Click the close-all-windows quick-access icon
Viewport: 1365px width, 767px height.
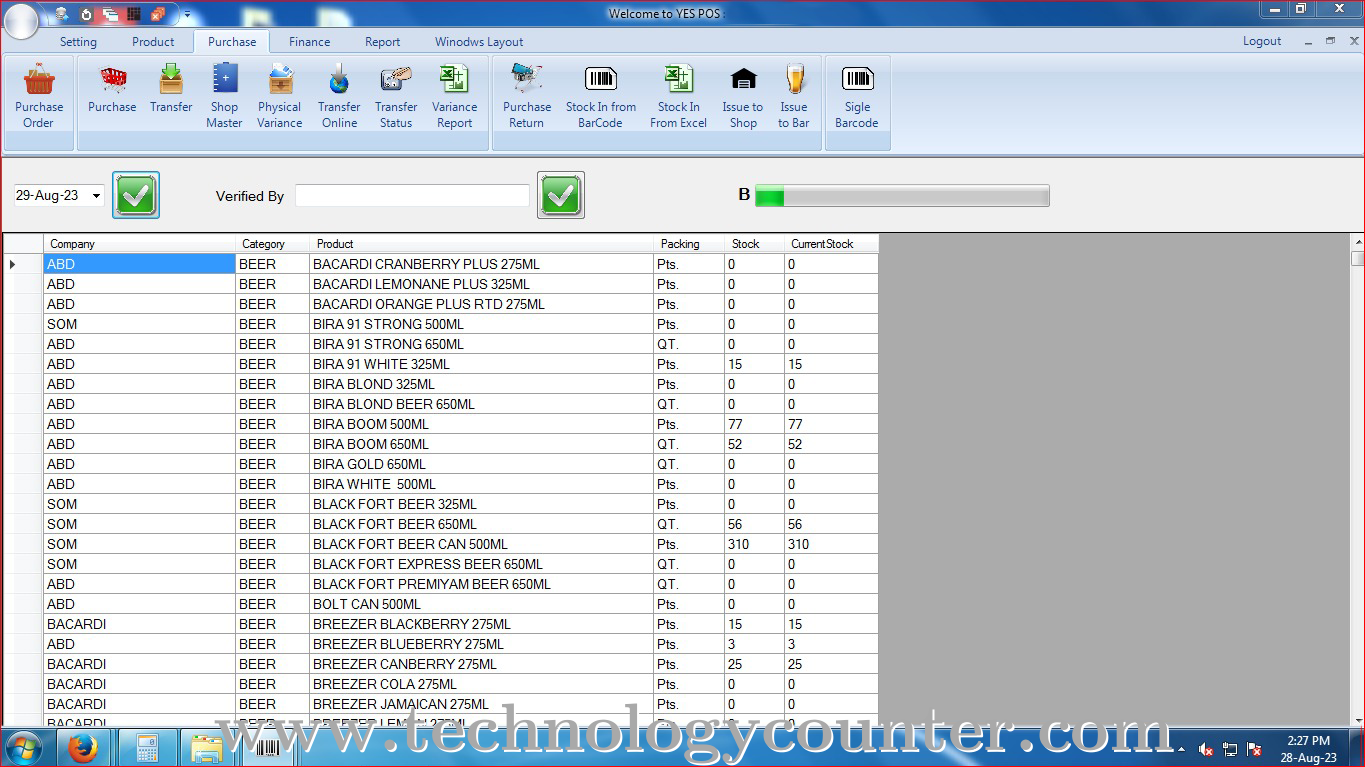(157, 14)
